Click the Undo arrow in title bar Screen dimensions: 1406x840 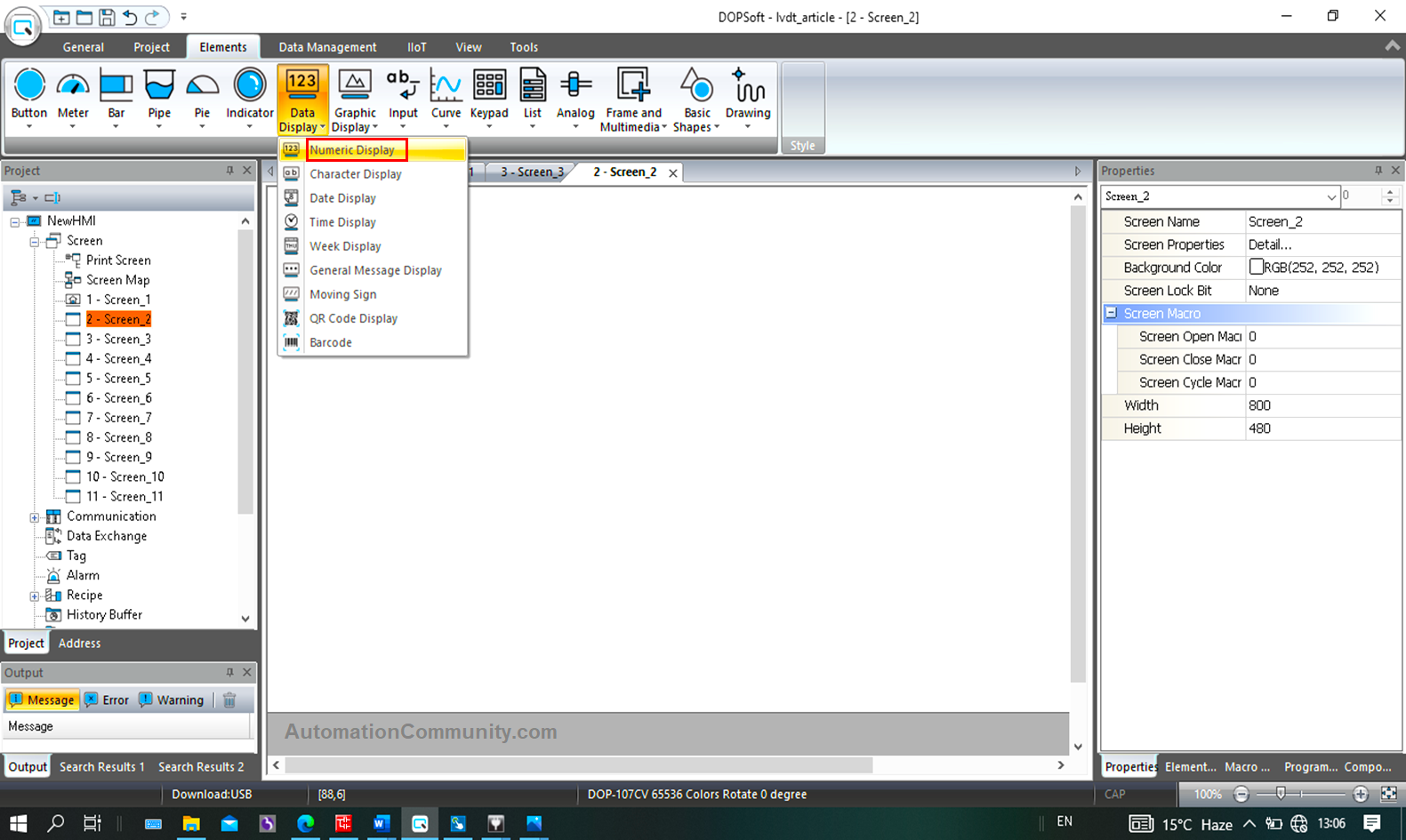coord(130,17)
